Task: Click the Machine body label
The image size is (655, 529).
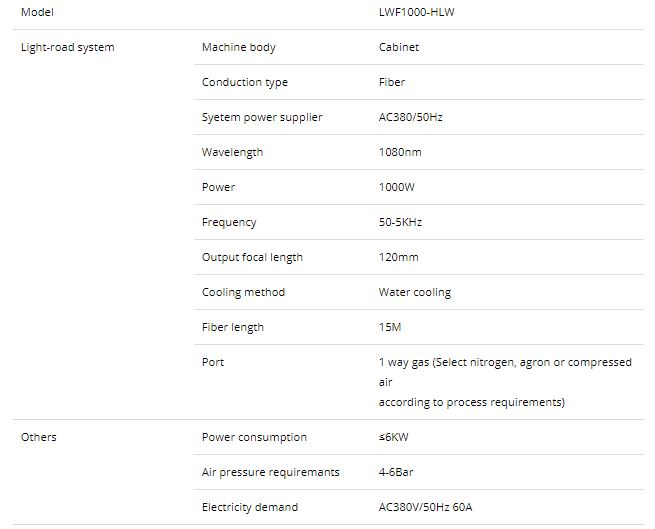Action: coord(238,47)
